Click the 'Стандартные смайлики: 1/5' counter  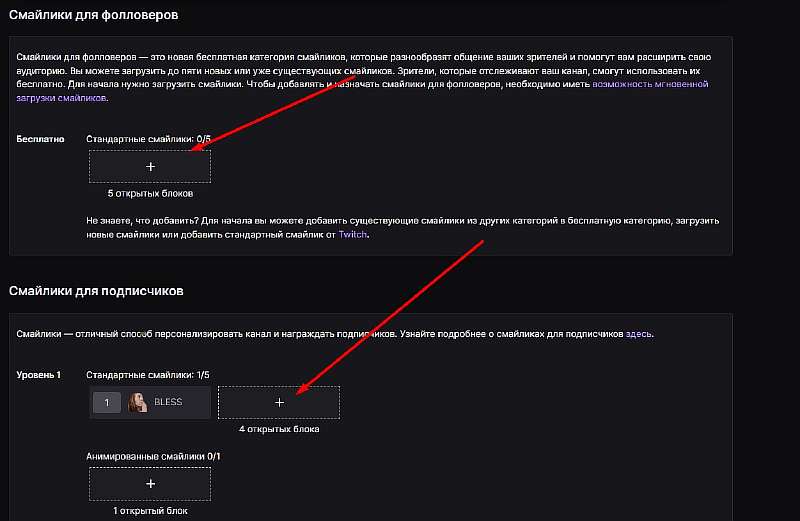149,375
